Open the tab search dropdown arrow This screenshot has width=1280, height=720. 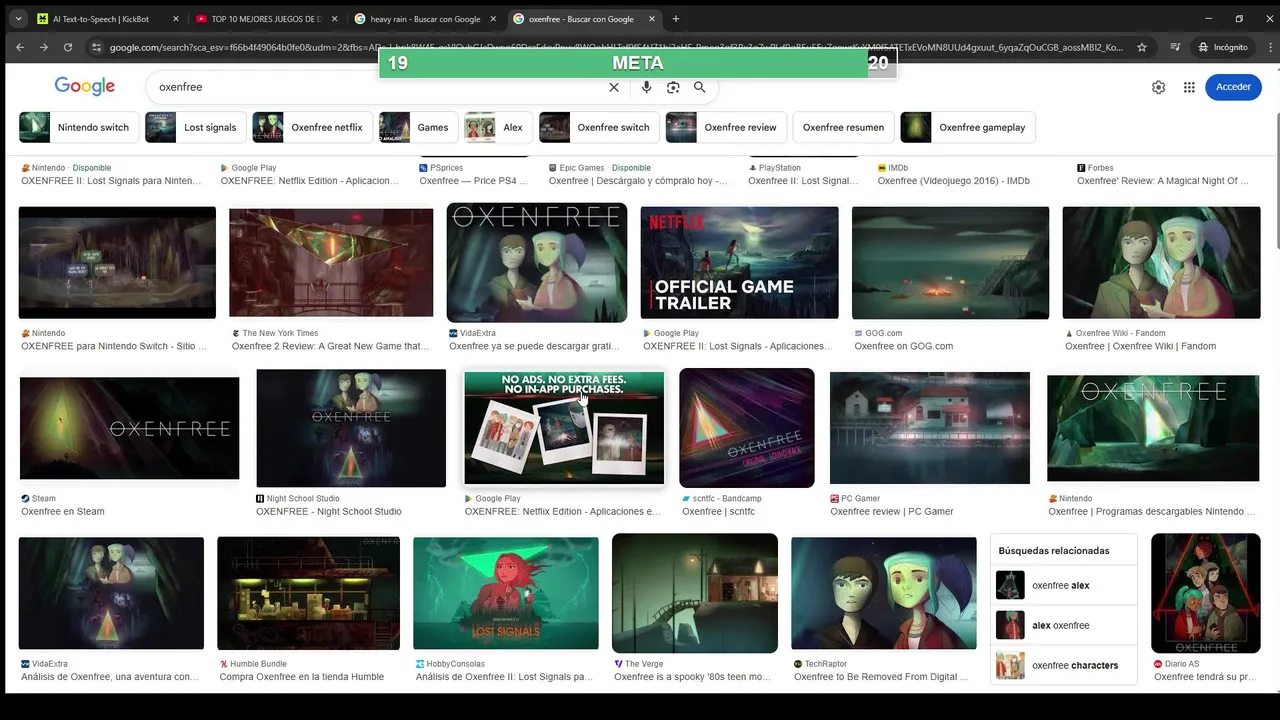click(18, 19)
